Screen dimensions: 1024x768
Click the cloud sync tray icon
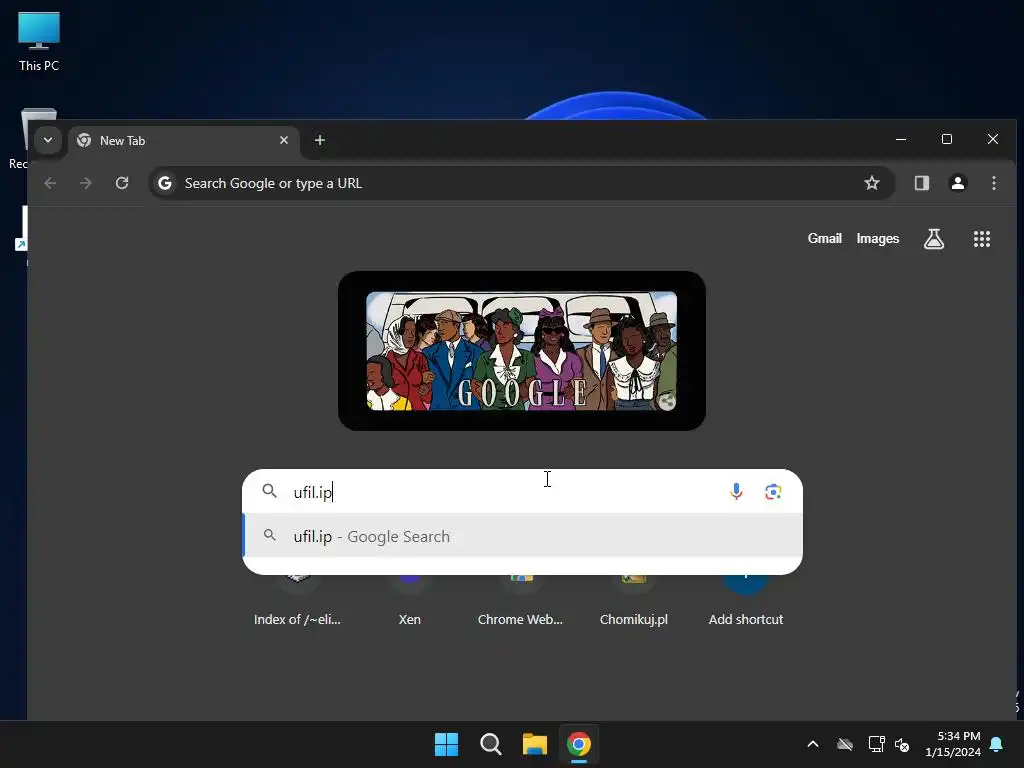tap(845, 744)
